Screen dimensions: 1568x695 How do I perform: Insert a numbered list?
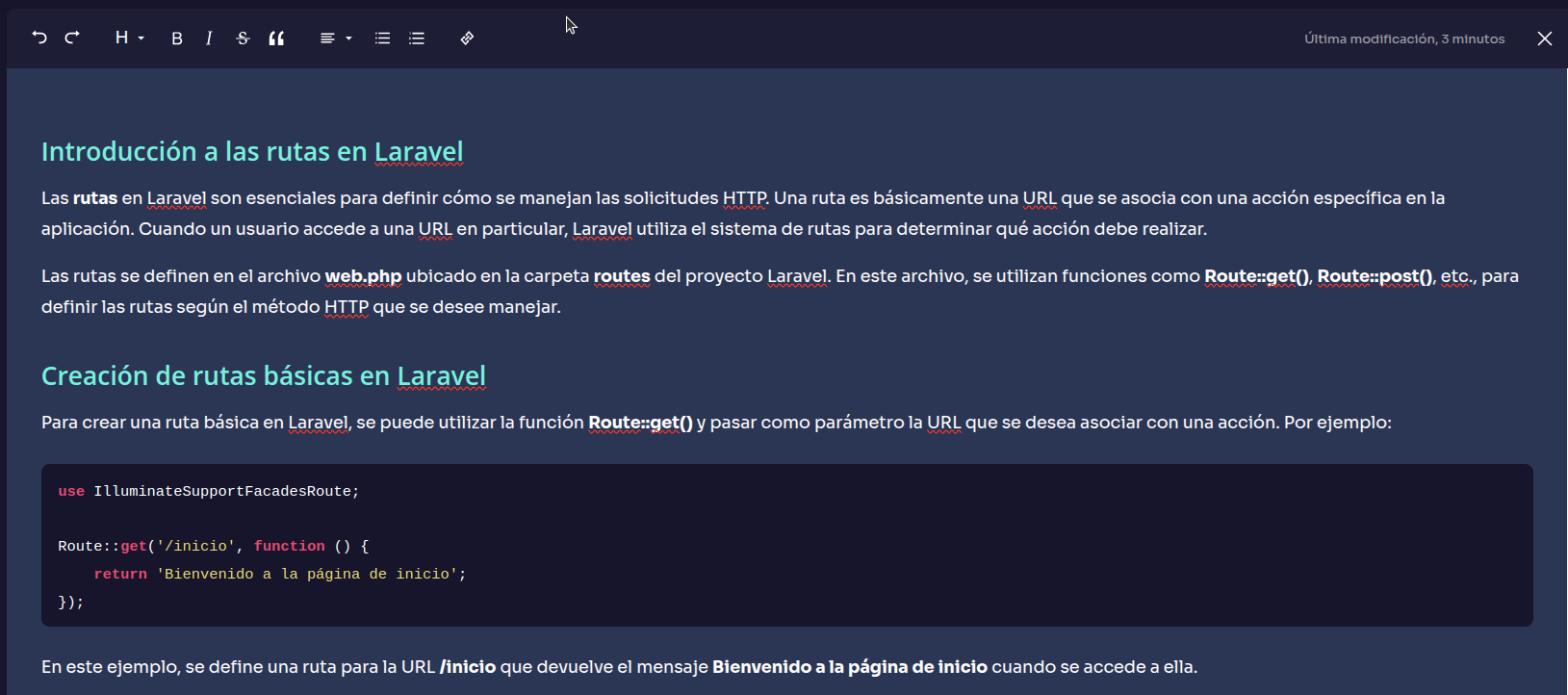[x=416, y=39]
